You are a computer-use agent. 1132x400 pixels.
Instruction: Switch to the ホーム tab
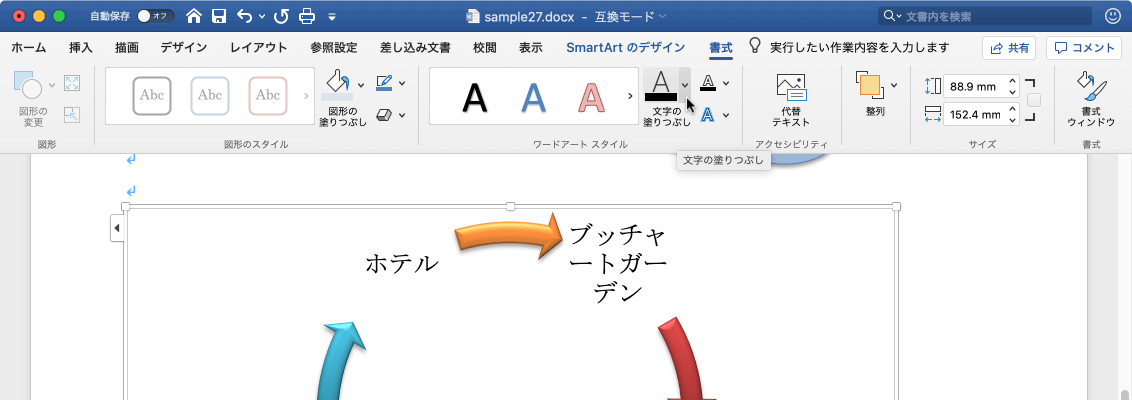click(x=29, y=48)
